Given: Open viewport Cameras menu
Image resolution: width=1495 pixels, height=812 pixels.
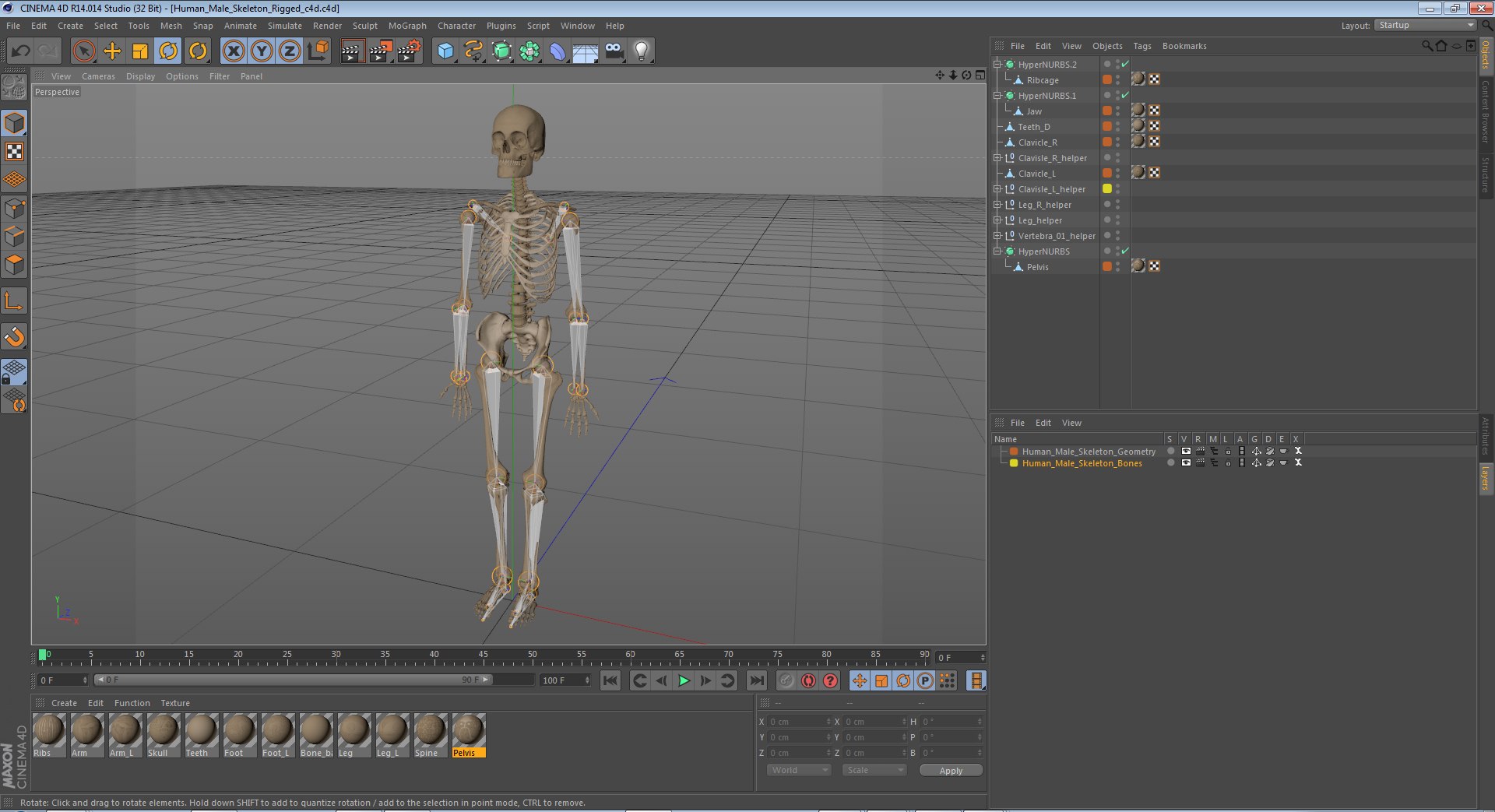Looking at the screenshot, I should tap(98, 76).
